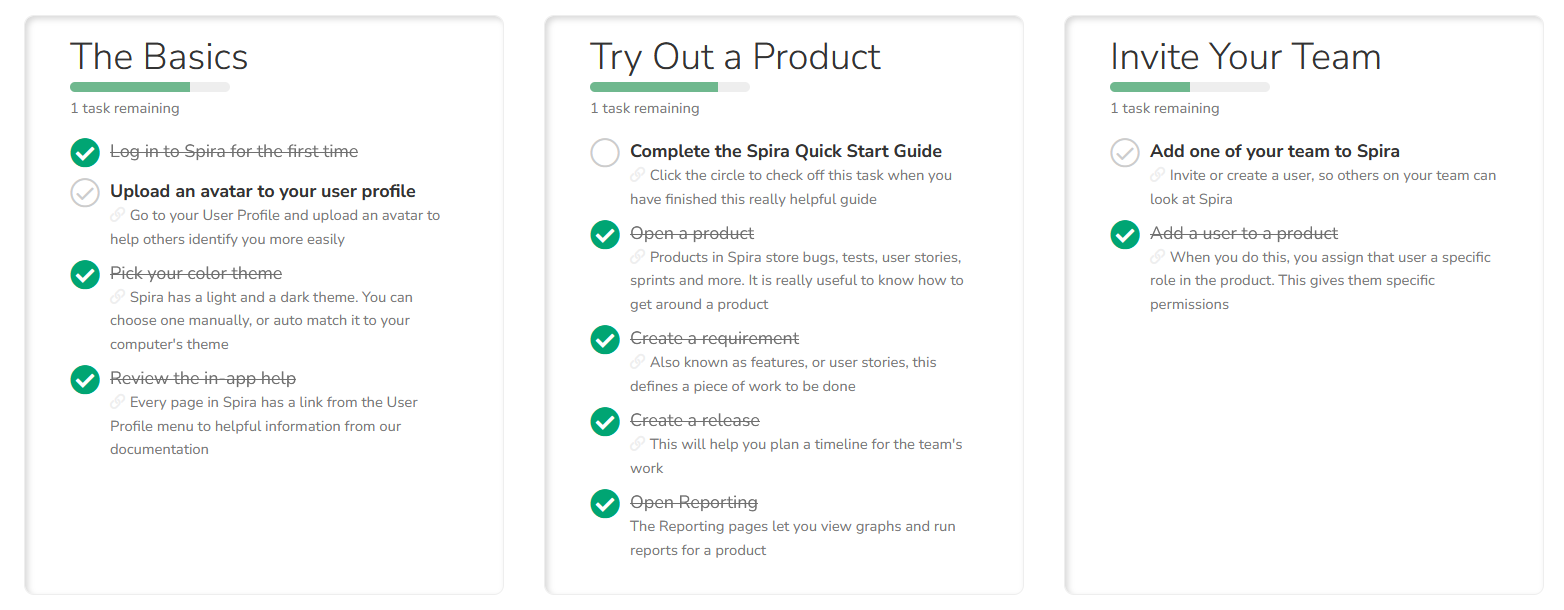Click the link icon under Quick Start Guide task
This screenshot has width=1564, height=610.
[x=640, y=175]
